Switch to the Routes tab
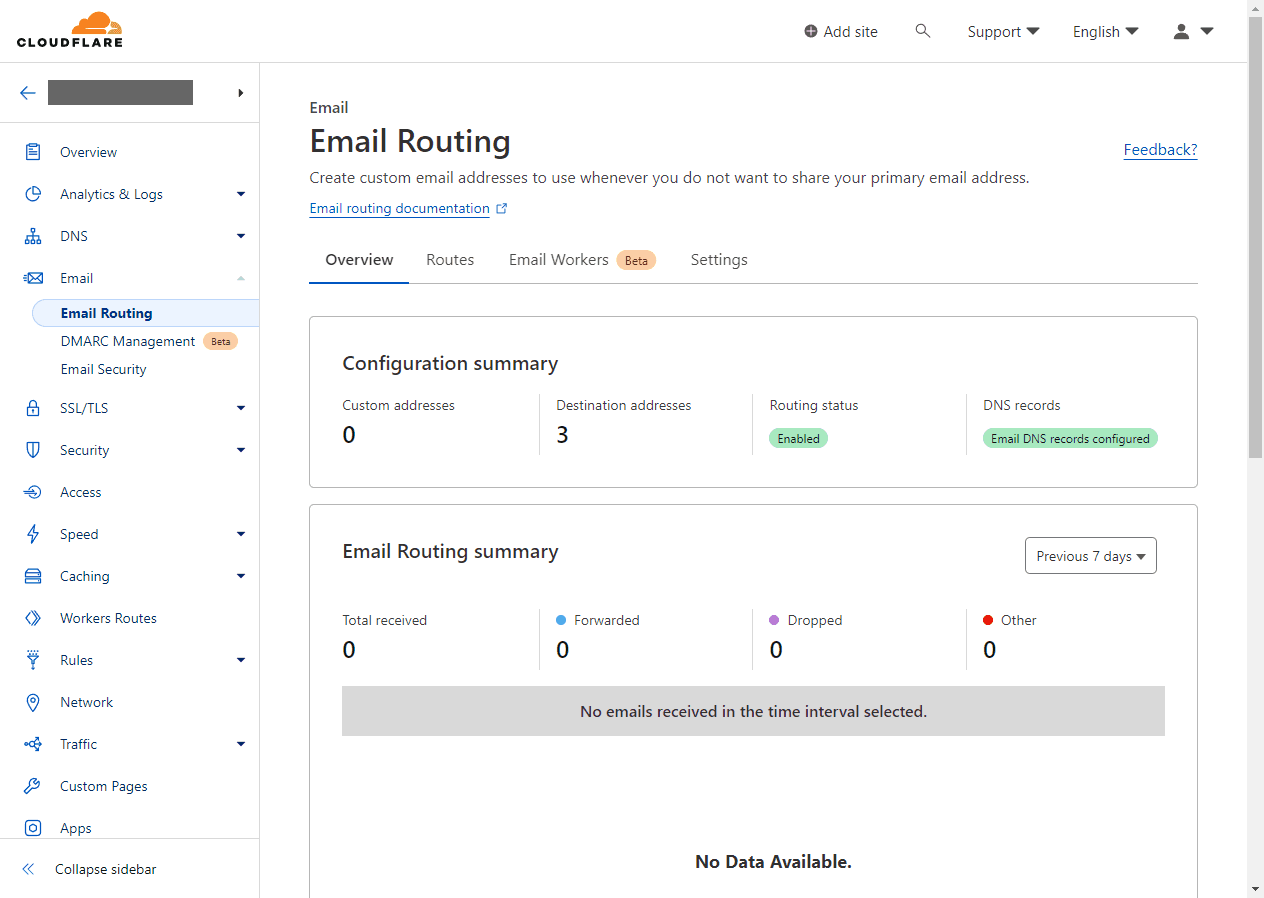Screen dimensions: 1264x898 (450, 260)
